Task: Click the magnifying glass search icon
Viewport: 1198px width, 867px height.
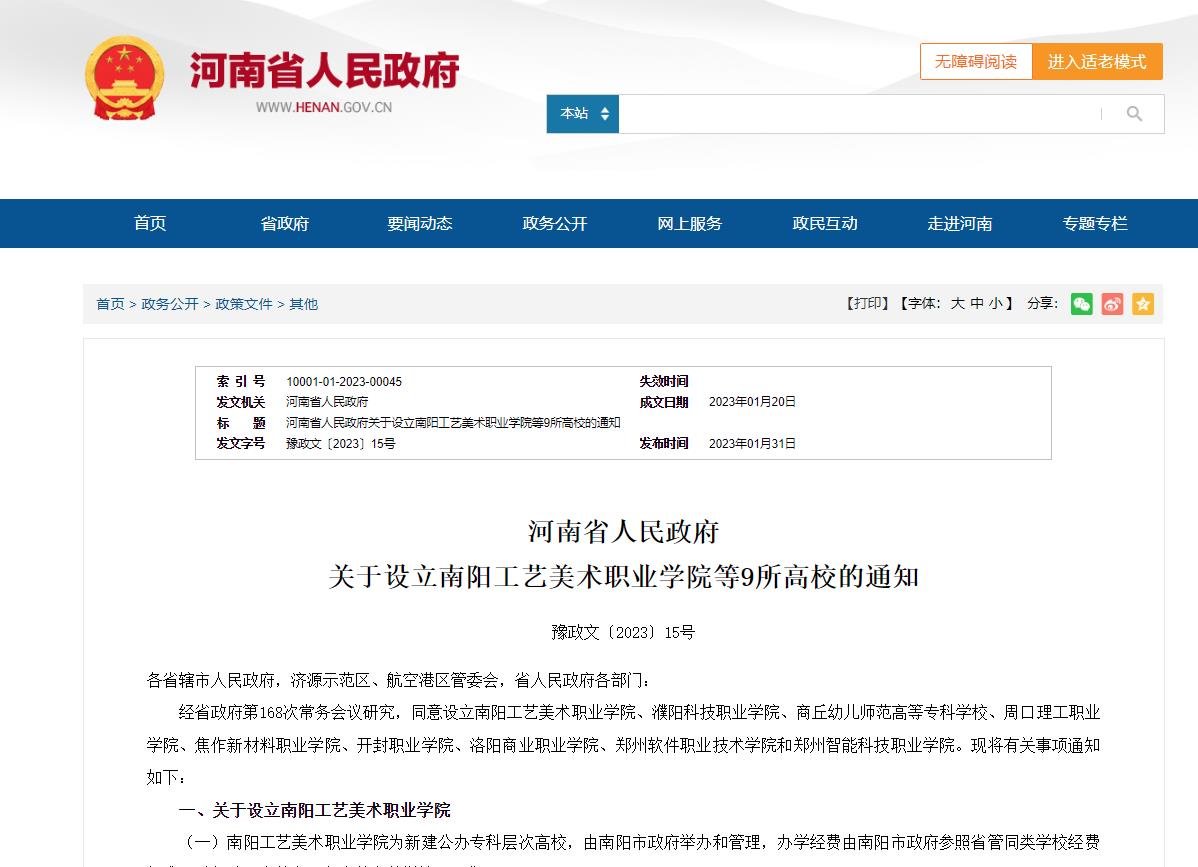Action: (1135, 113)
